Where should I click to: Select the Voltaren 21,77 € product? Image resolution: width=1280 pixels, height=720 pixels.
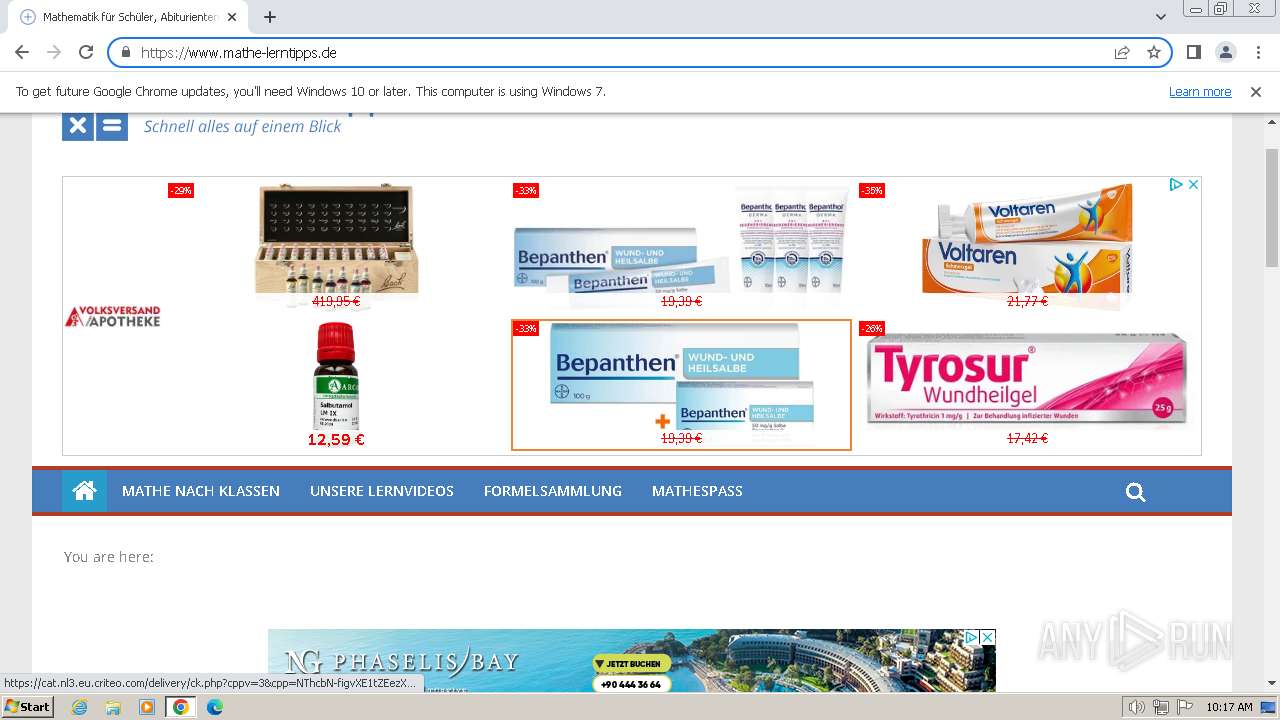click(1027, 245)
